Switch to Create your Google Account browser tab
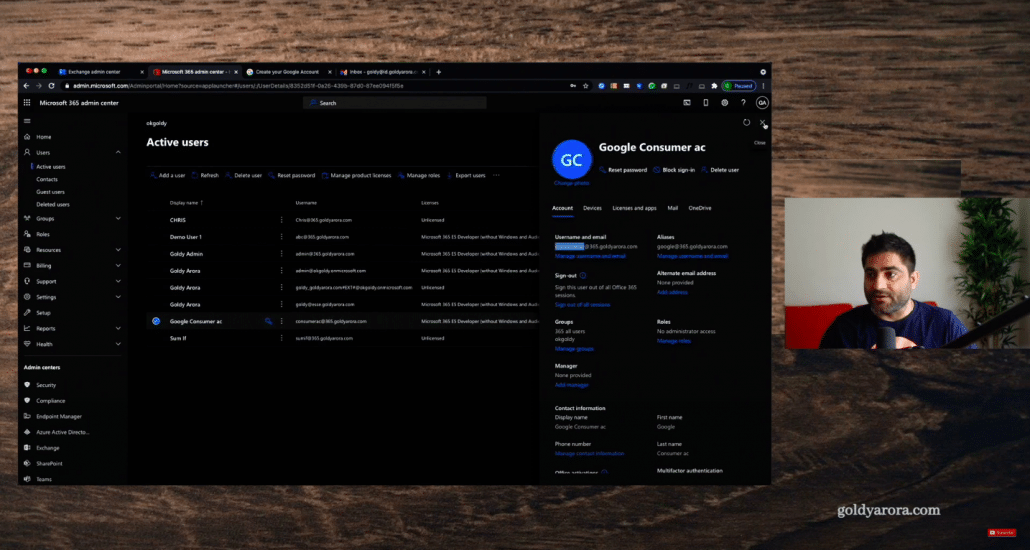1030x550 pixels. [x=287, y=72]
